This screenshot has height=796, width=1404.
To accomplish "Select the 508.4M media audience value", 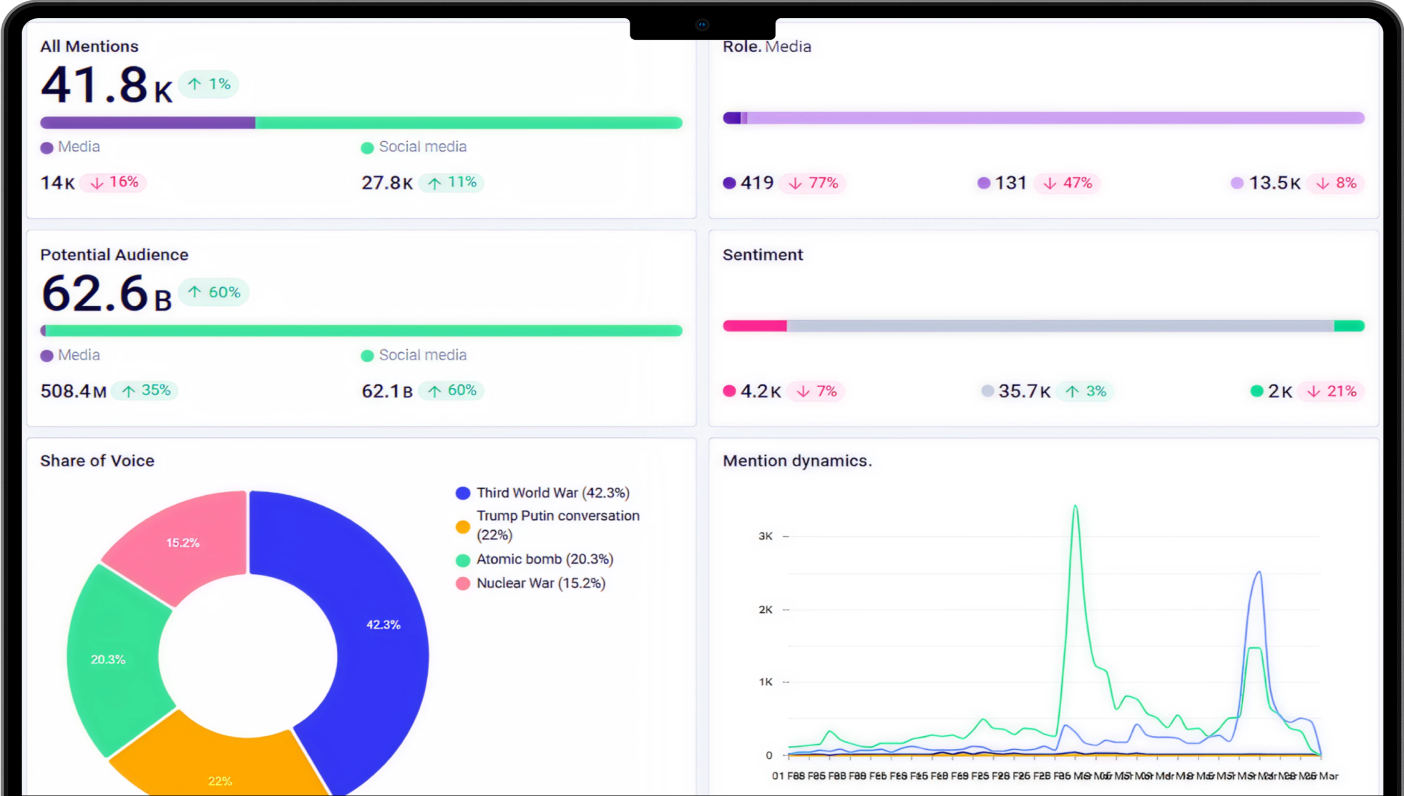I will 73,391.
